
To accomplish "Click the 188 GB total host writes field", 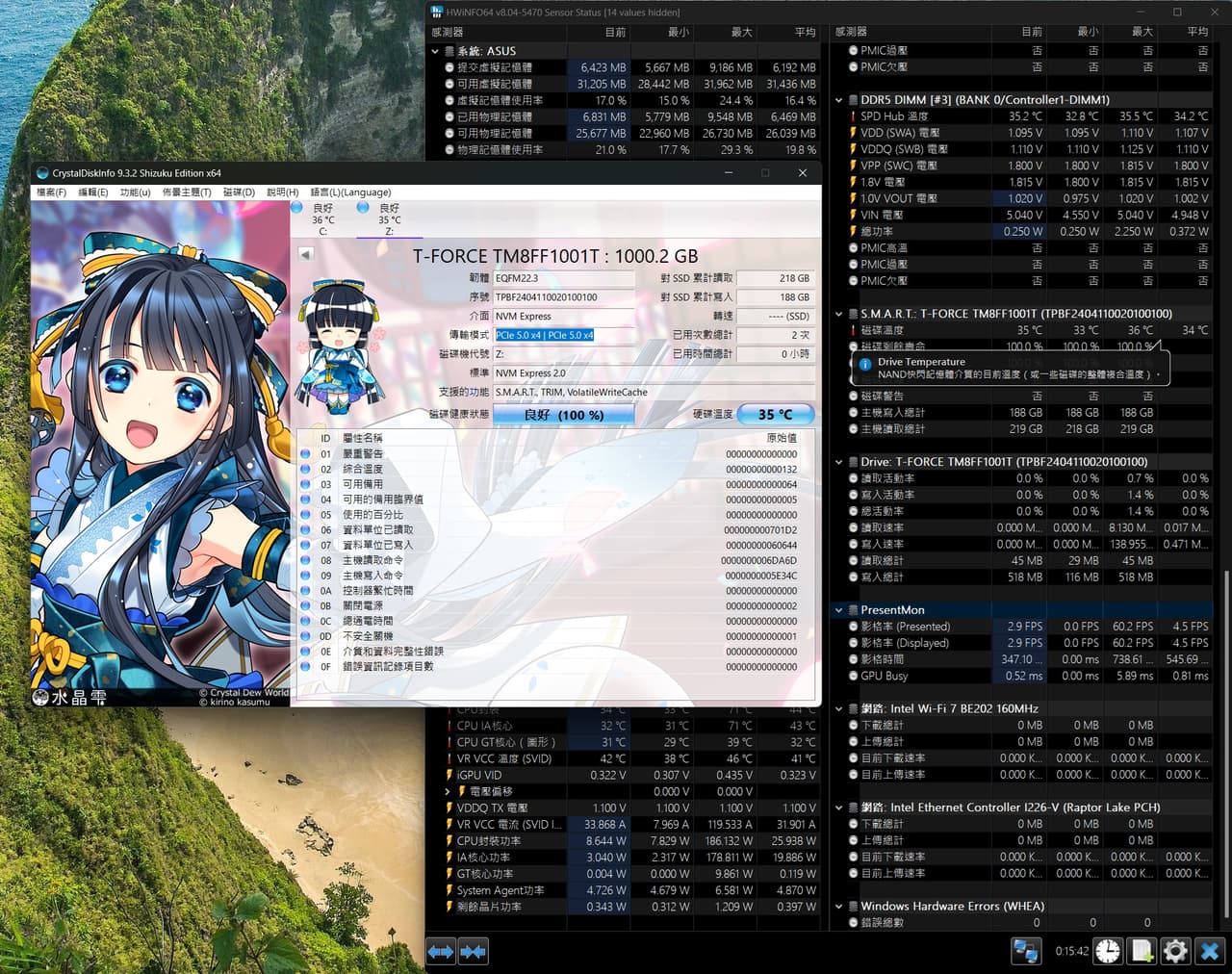I will pyautogui.click(x=776, y=297).
